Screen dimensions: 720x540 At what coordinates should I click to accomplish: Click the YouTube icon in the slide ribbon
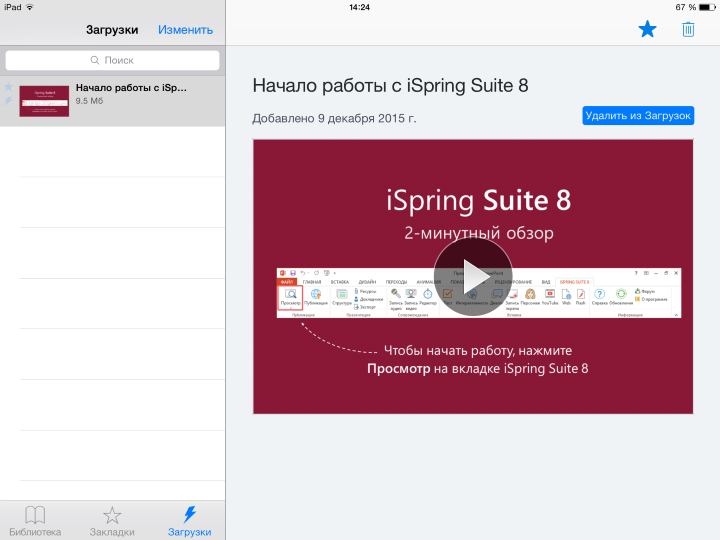click(550, 297)
